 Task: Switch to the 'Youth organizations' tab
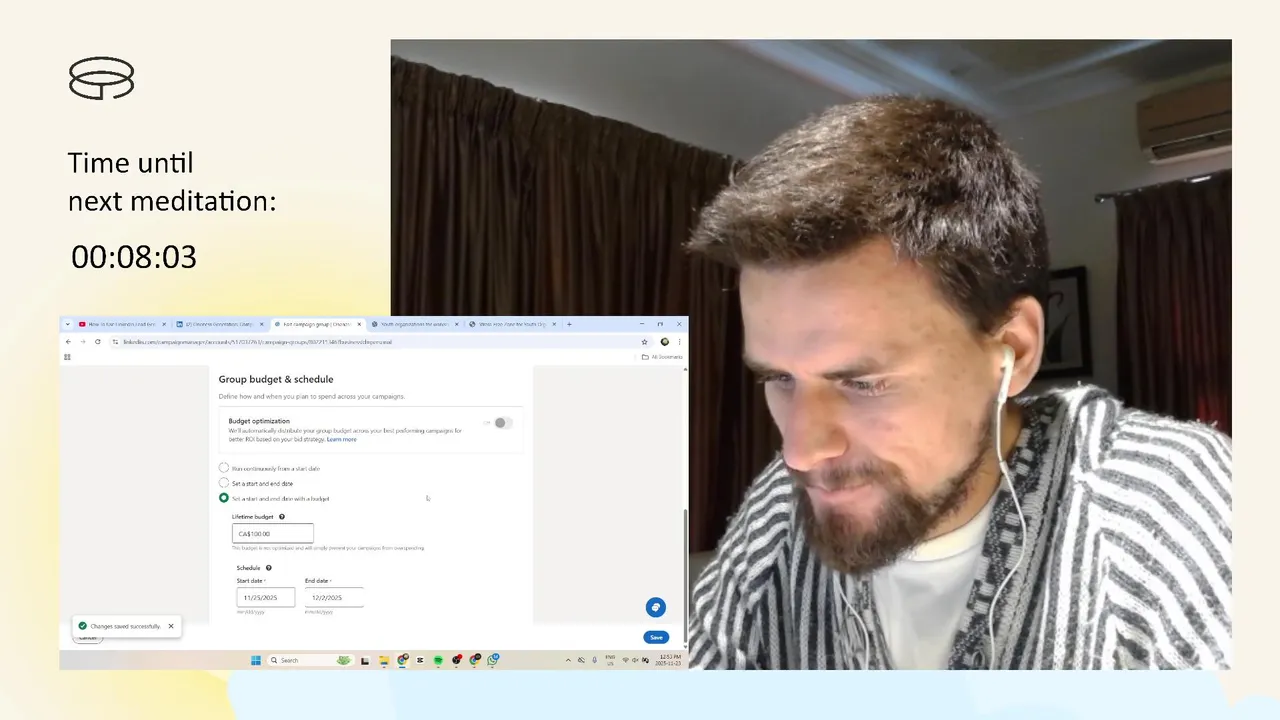pyautogui.click(x=413, y=324)
